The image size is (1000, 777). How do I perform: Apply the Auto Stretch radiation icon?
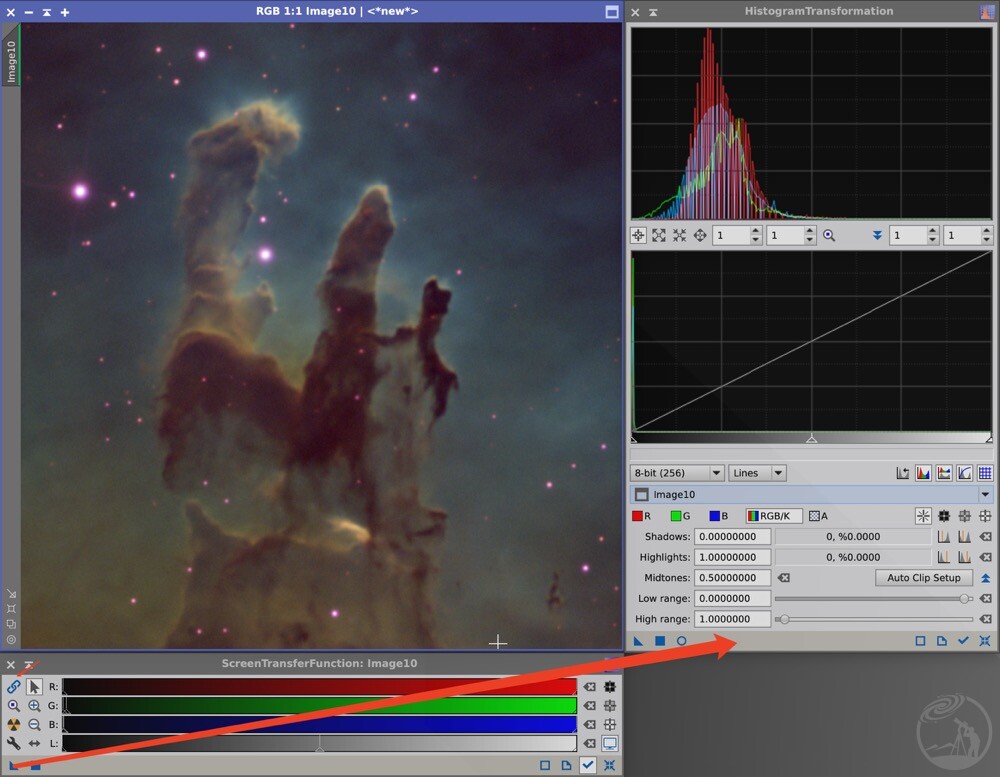13,725
